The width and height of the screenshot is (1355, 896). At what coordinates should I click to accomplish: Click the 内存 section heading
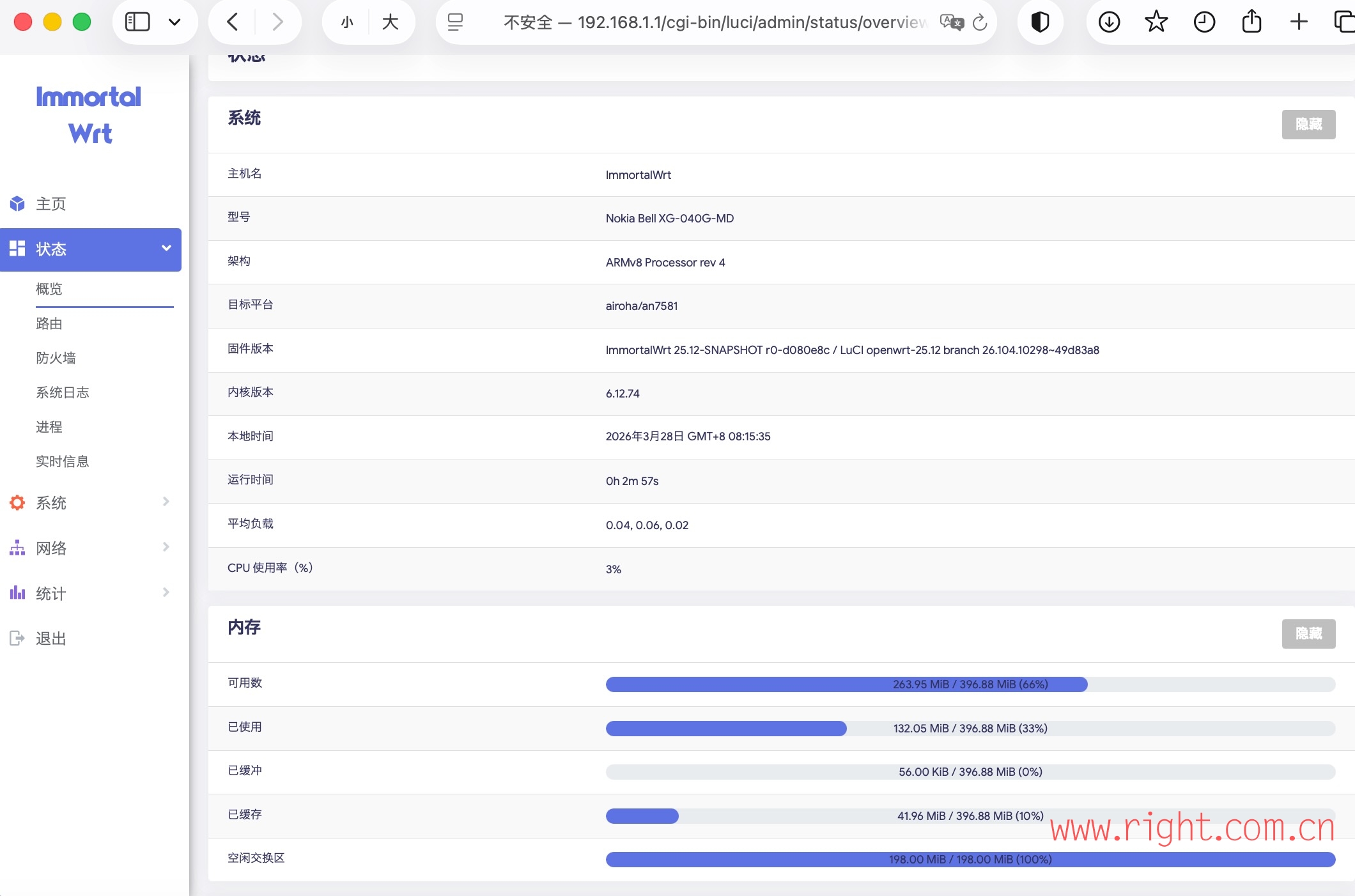click(244, 627)
